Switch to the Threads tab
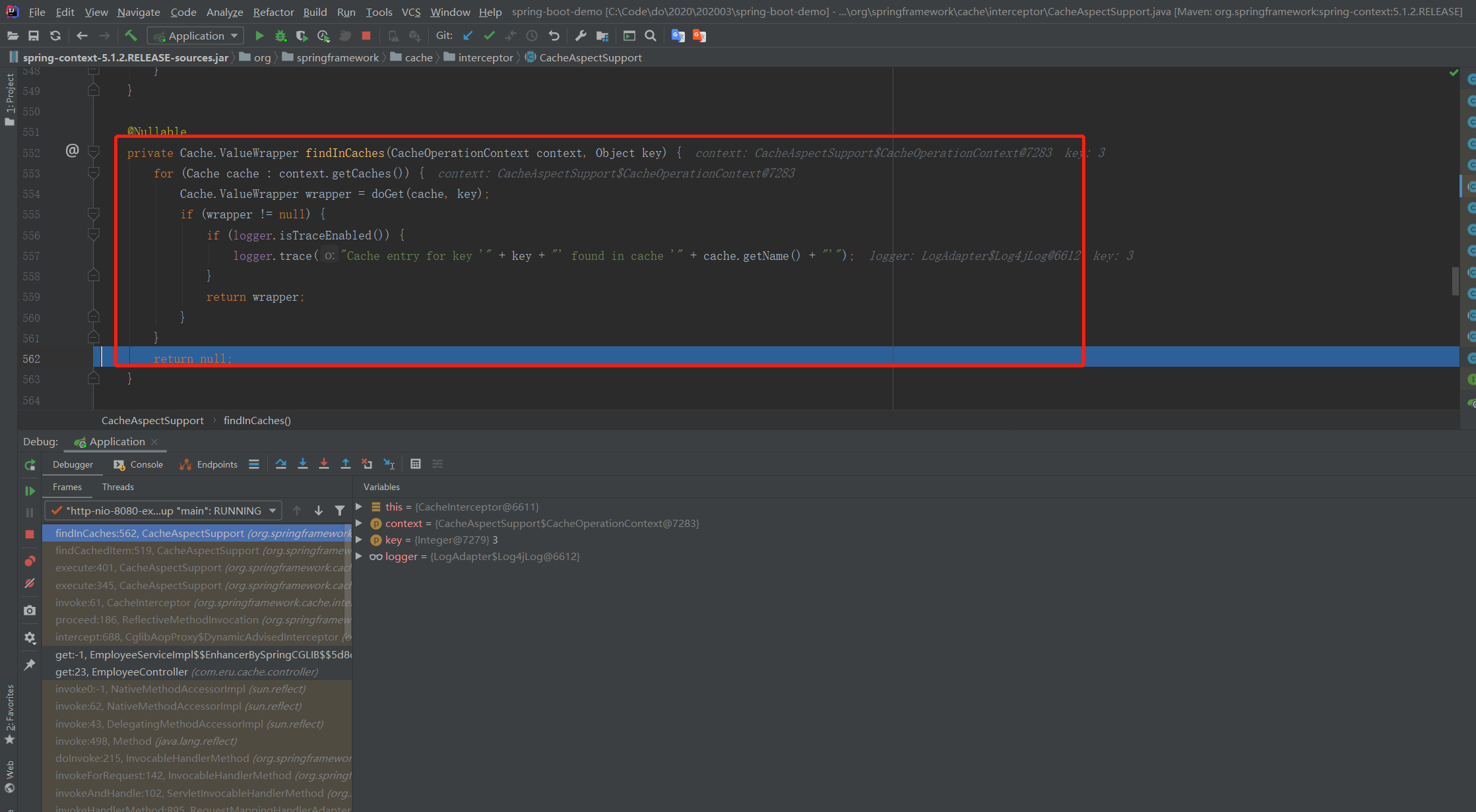The height and width of the screenshot is (812, 1476). pyautogui.click(x=117, y=487)
